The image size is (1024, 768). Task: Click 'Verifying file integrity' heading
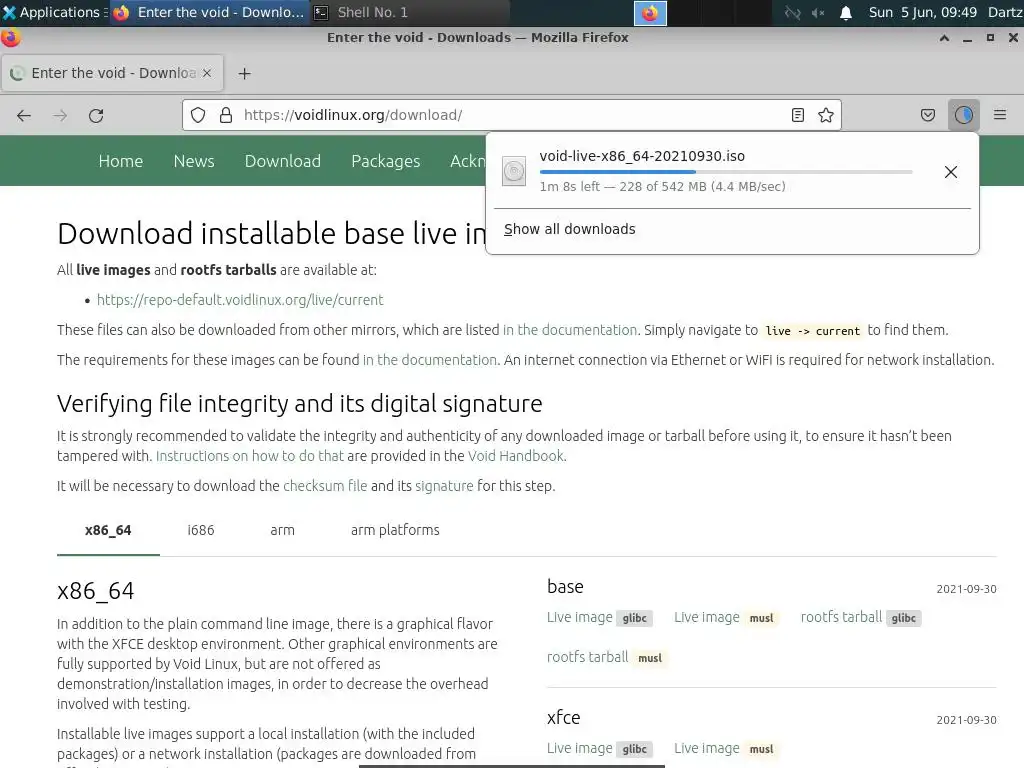tap(300, 404)
